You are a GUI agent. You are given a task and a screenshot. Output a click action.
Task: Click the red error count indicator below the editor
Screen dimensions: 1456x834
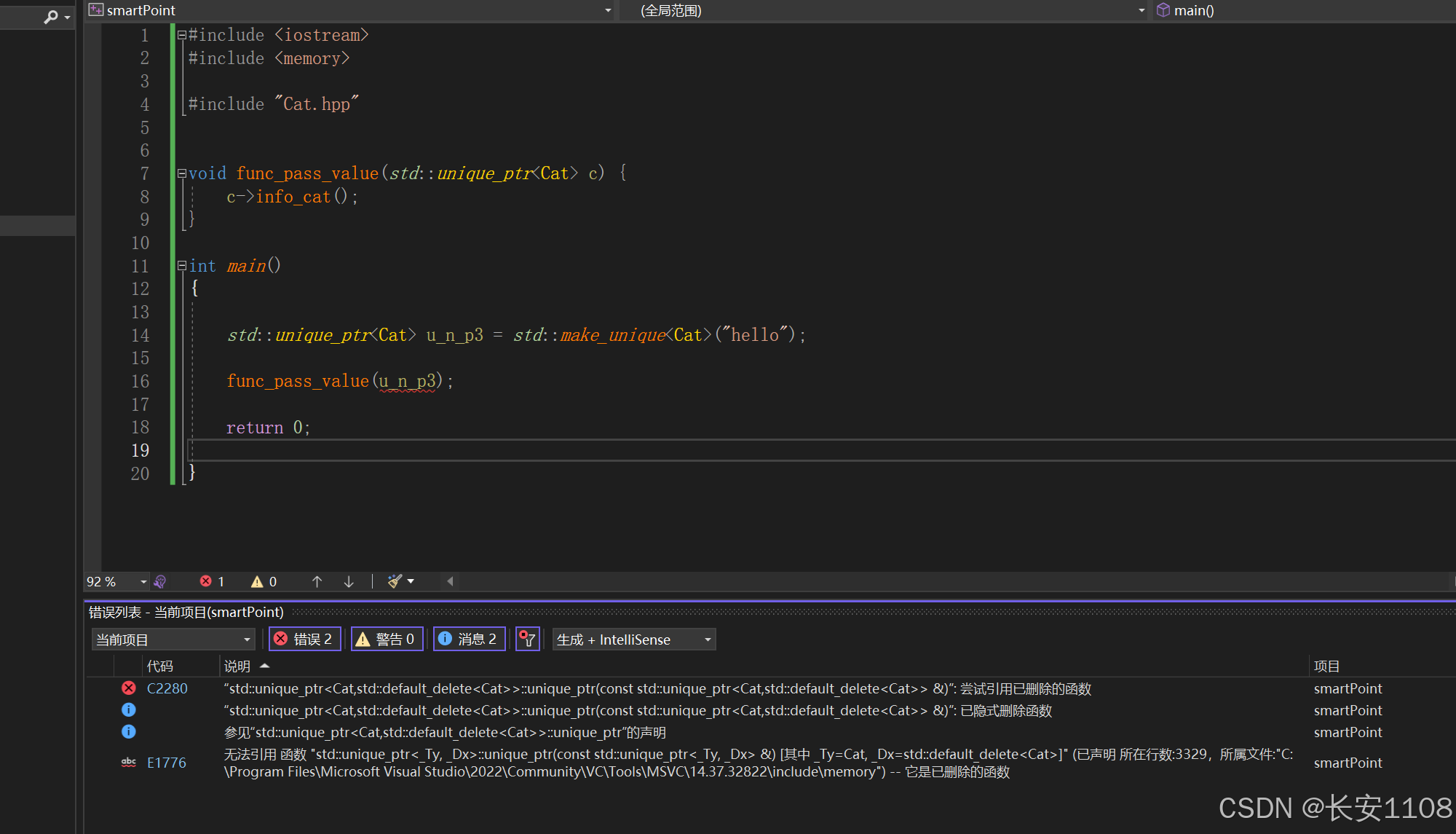[x=212, y=581]
